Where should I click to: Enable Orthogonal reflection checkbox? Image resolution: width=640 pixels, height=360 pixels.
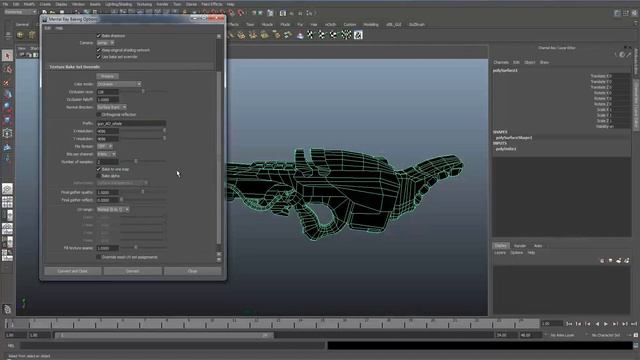pos(98,115)
